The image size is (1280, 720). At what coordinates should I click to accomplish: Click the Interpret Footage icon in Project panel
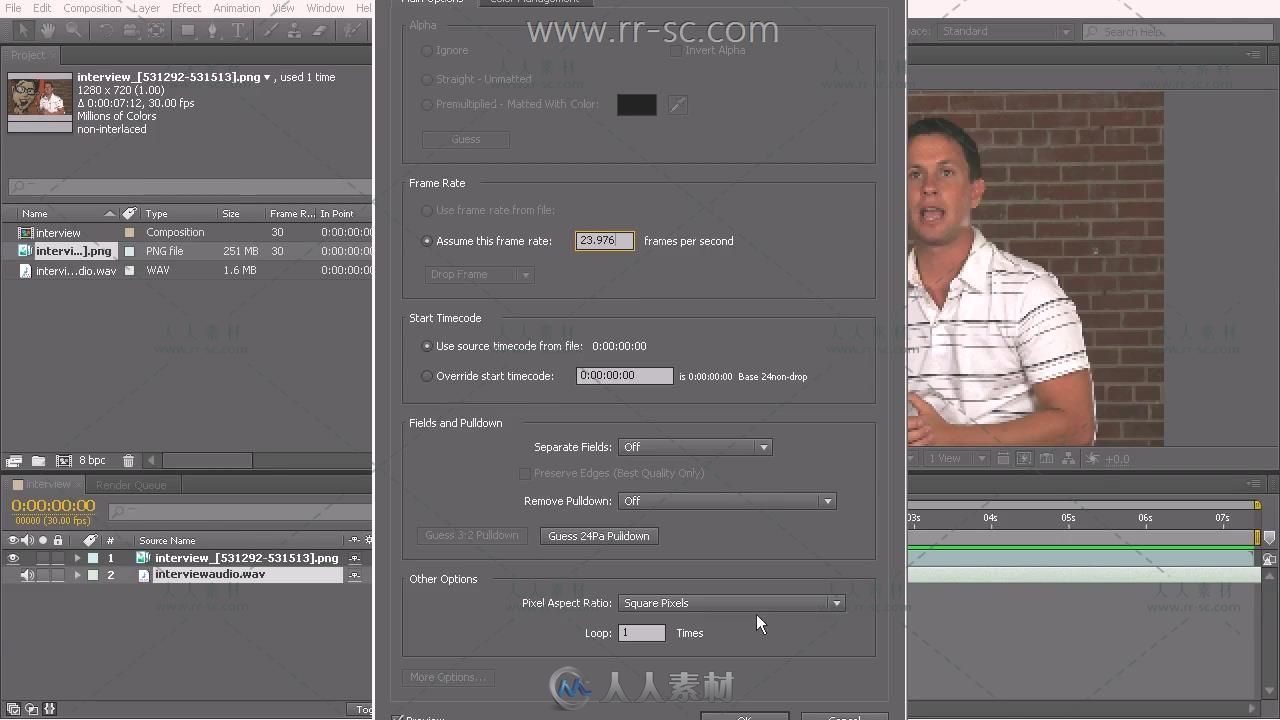[14, 461]
